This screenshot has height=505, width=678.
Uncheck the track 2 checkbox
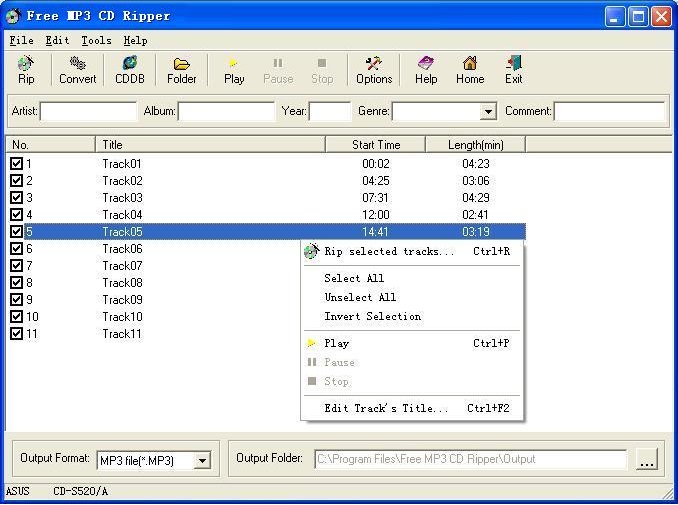click(x=16, y=180)
